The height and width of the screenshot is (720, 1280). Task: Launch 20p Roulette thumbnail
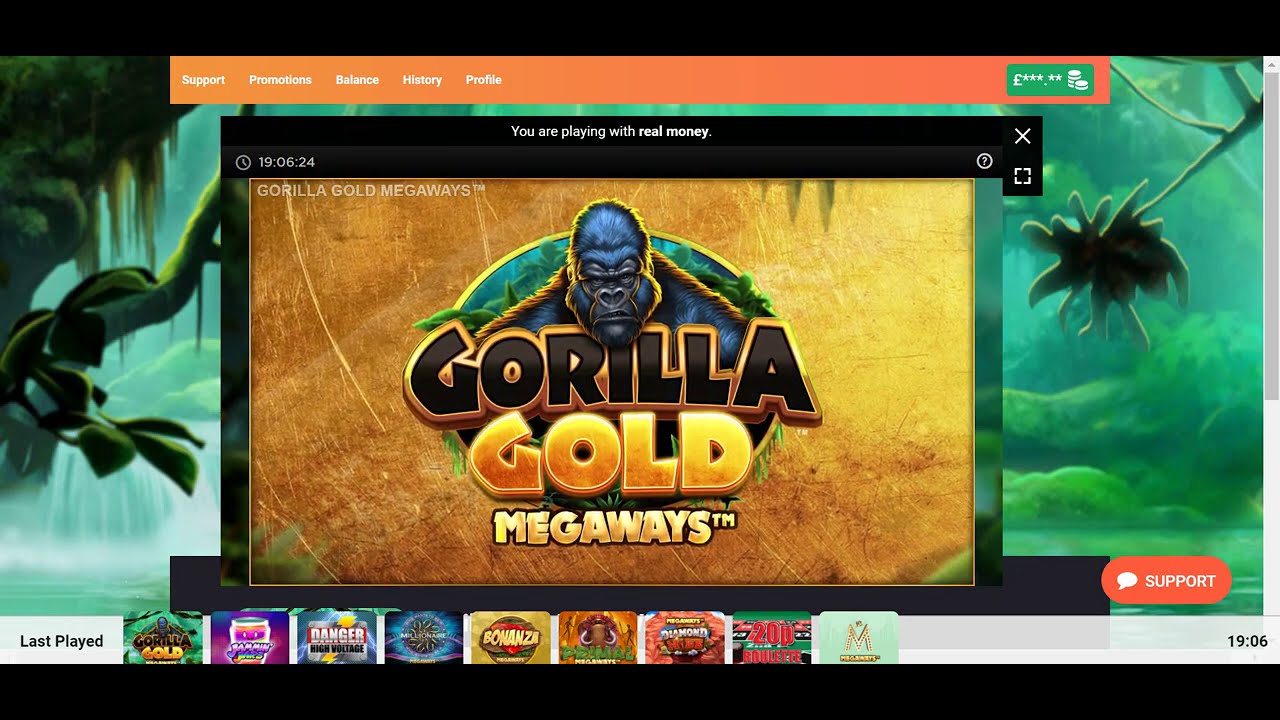772,638
